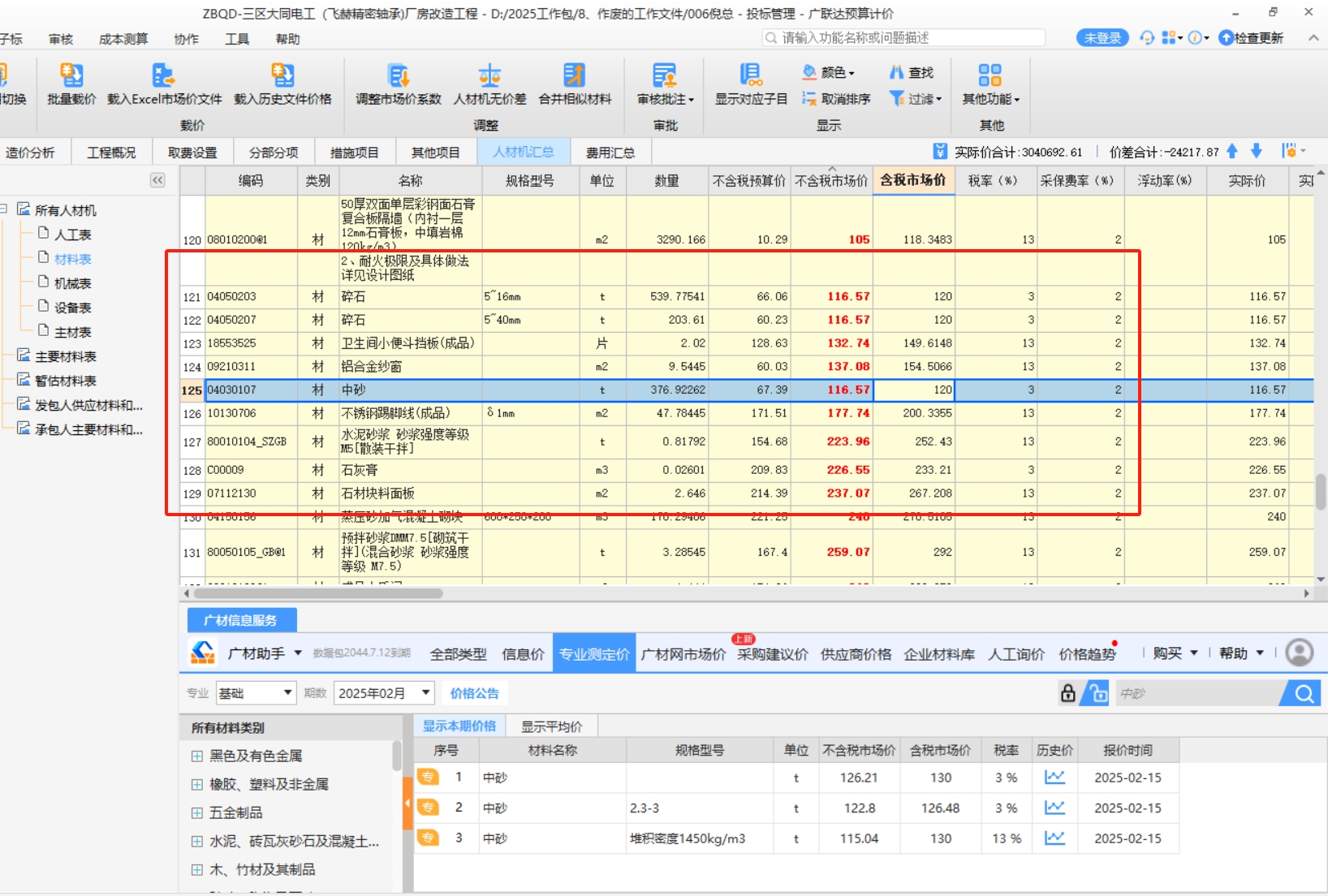Expand 木、竹材及其制品 category
1328x896 pixels.
click(196, 869)
